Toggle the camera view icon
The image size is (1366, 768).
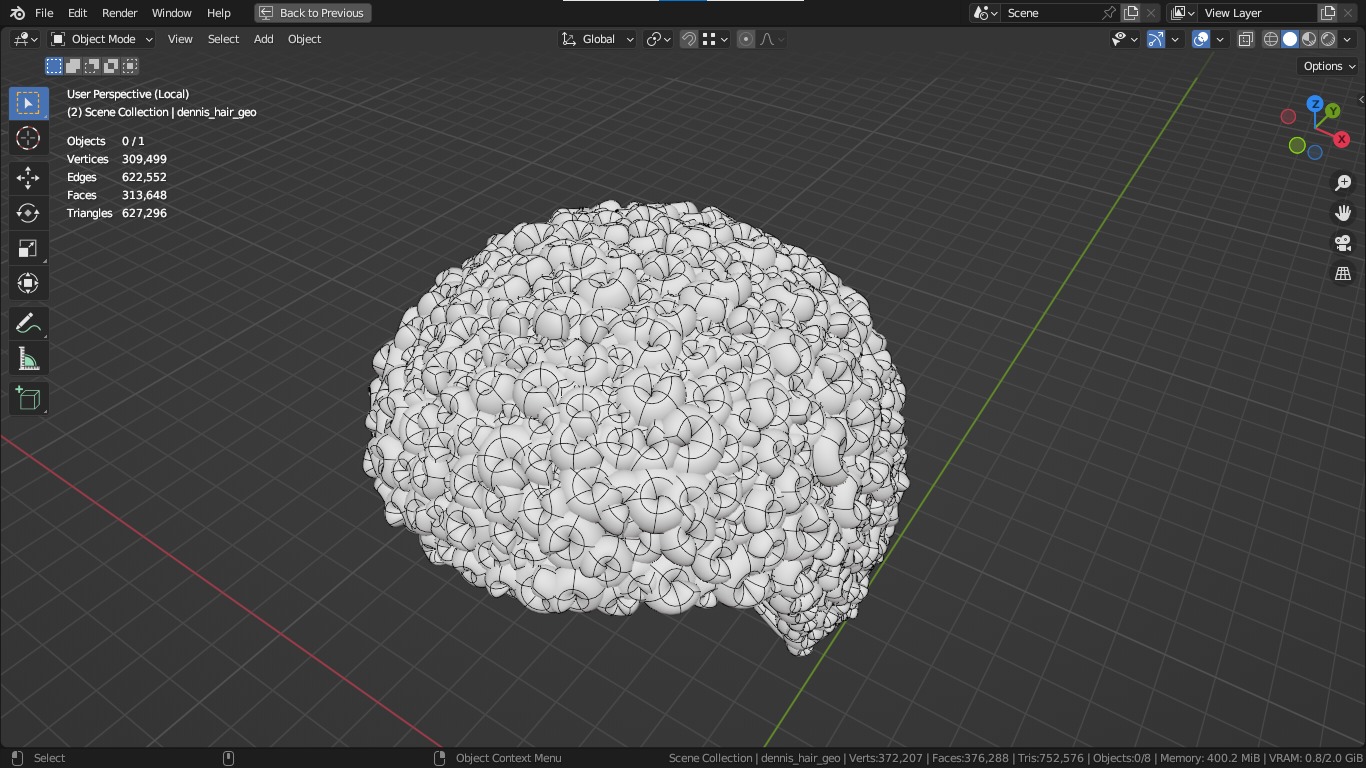pyautogui.click(x=1343, y=243)
